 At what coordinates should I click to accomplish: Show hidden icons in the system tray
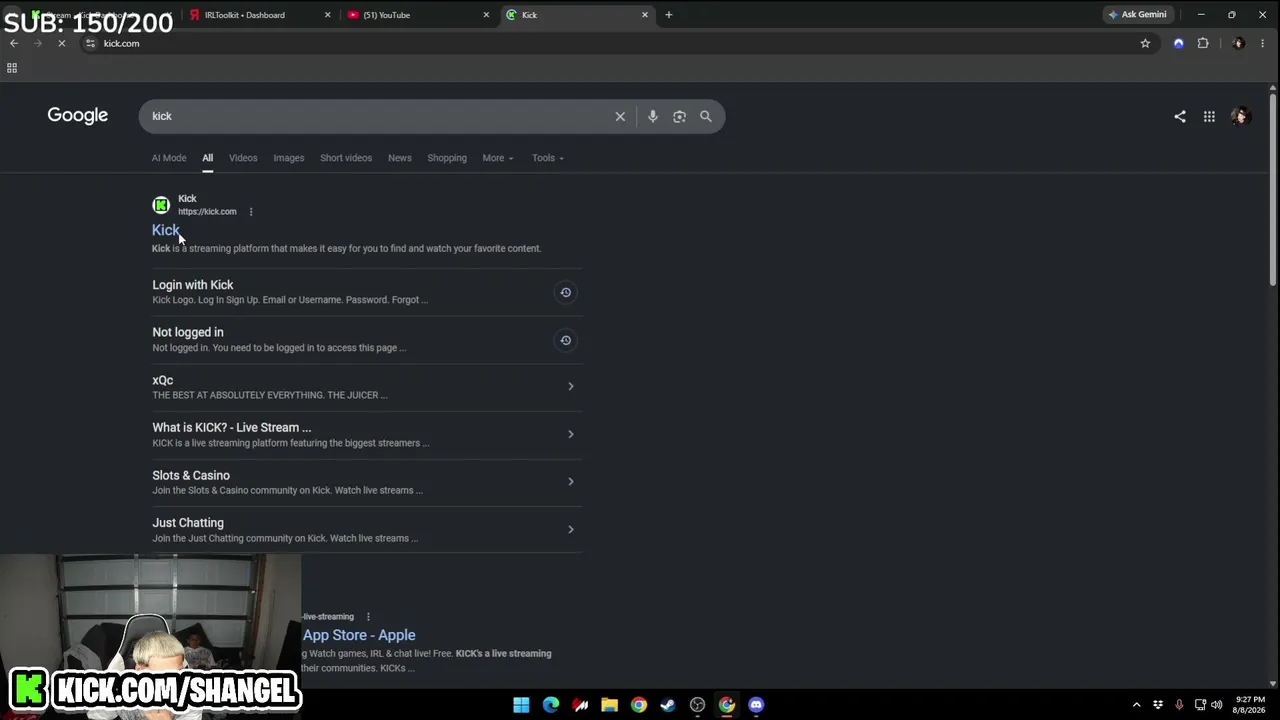pyautogui.click(x=1136, y=705)
